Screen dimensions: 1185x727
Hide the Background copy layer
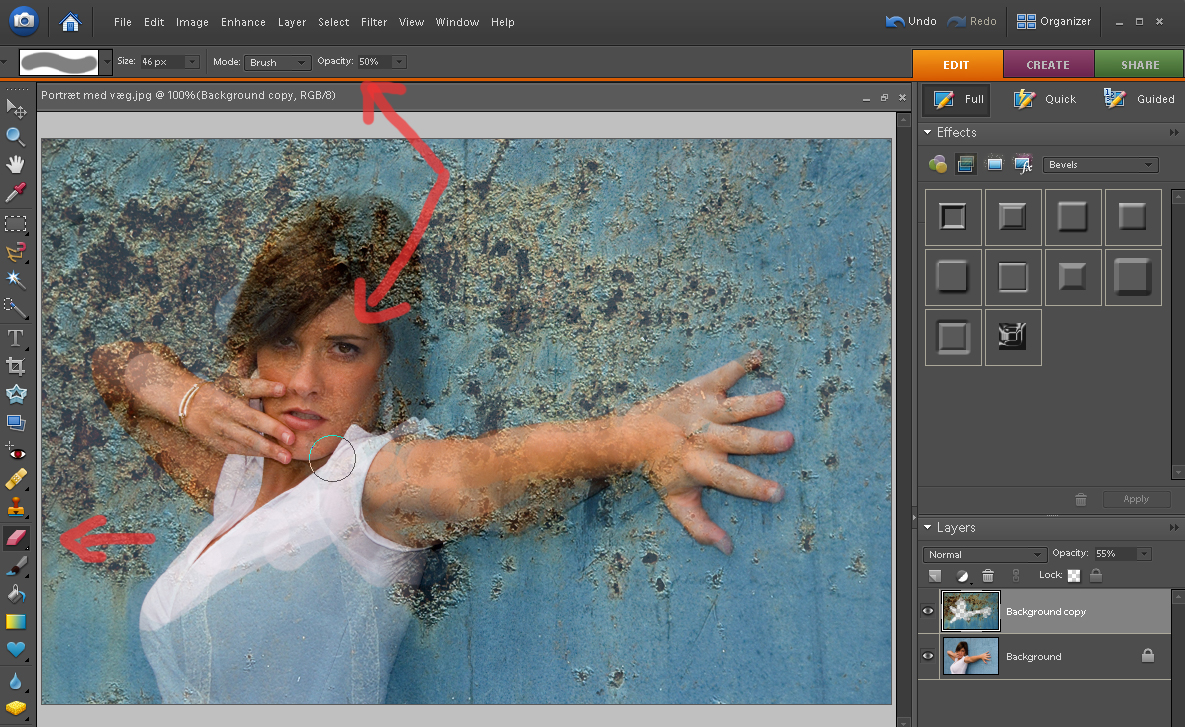[x=928, y=611]
